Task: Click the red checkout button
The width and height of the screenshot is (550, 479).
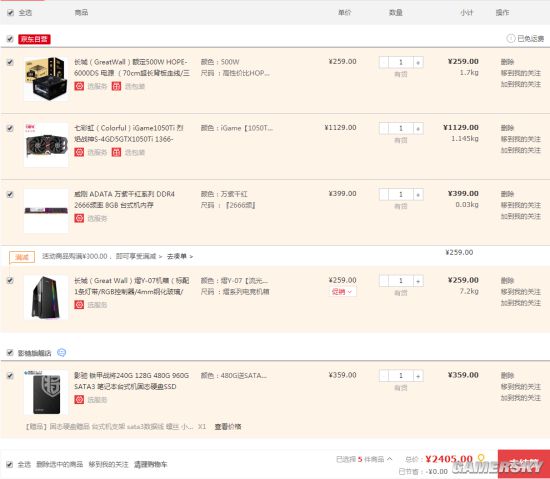Action: 524,464
